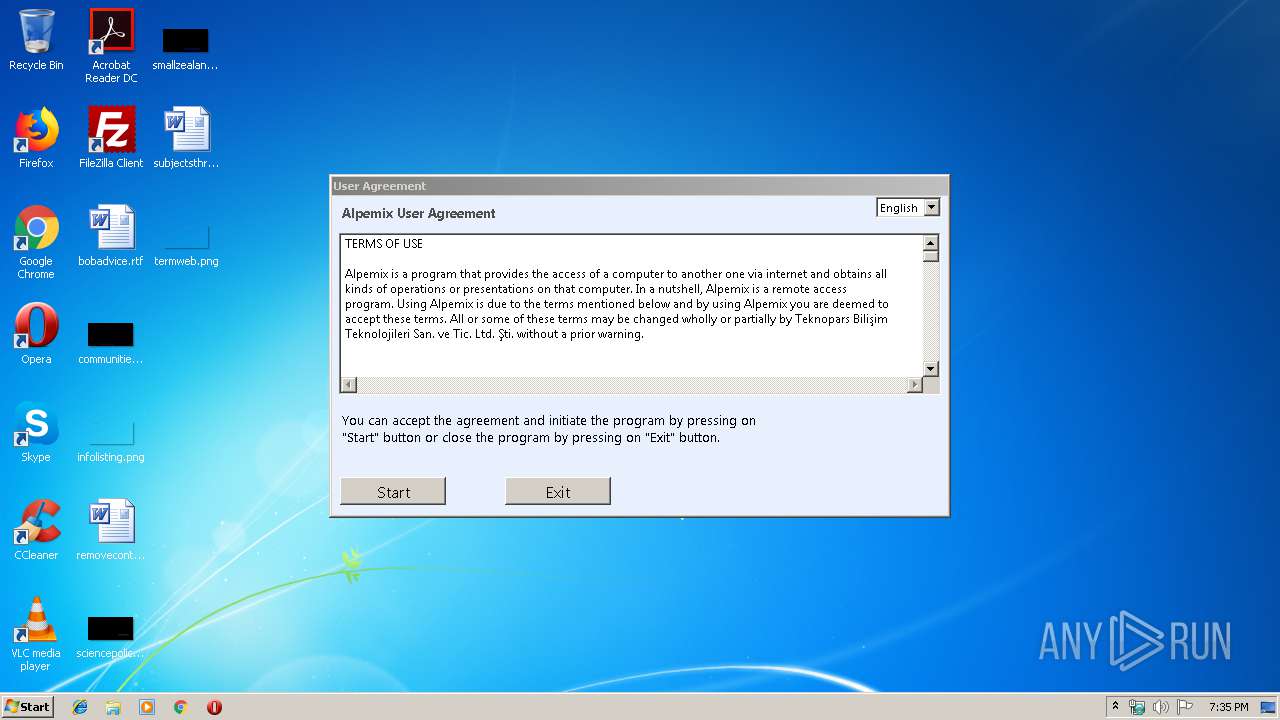The height and width of the screenshot is (720, 1280).
Task: Click horizontal scrollbar left arrow
Action: tap(349, 385)
